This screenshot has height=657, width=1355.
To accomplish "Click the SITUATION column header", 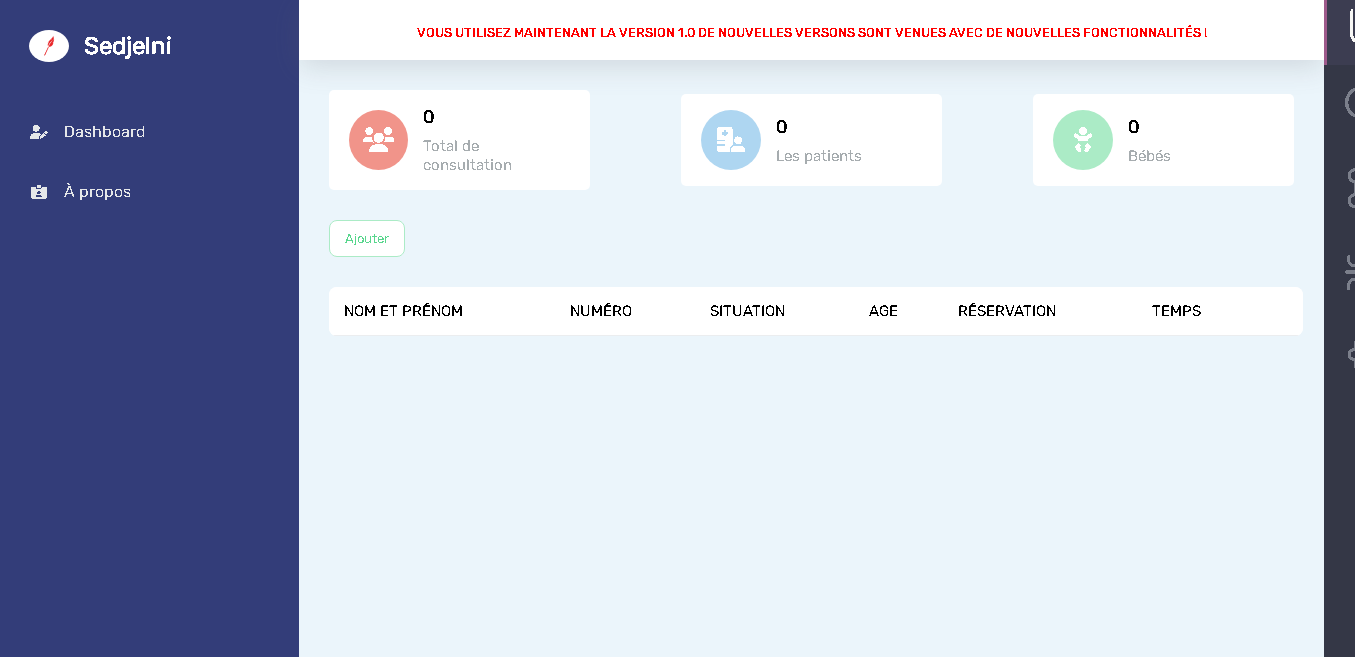I will pyautogui.click(x=747, y=311).
